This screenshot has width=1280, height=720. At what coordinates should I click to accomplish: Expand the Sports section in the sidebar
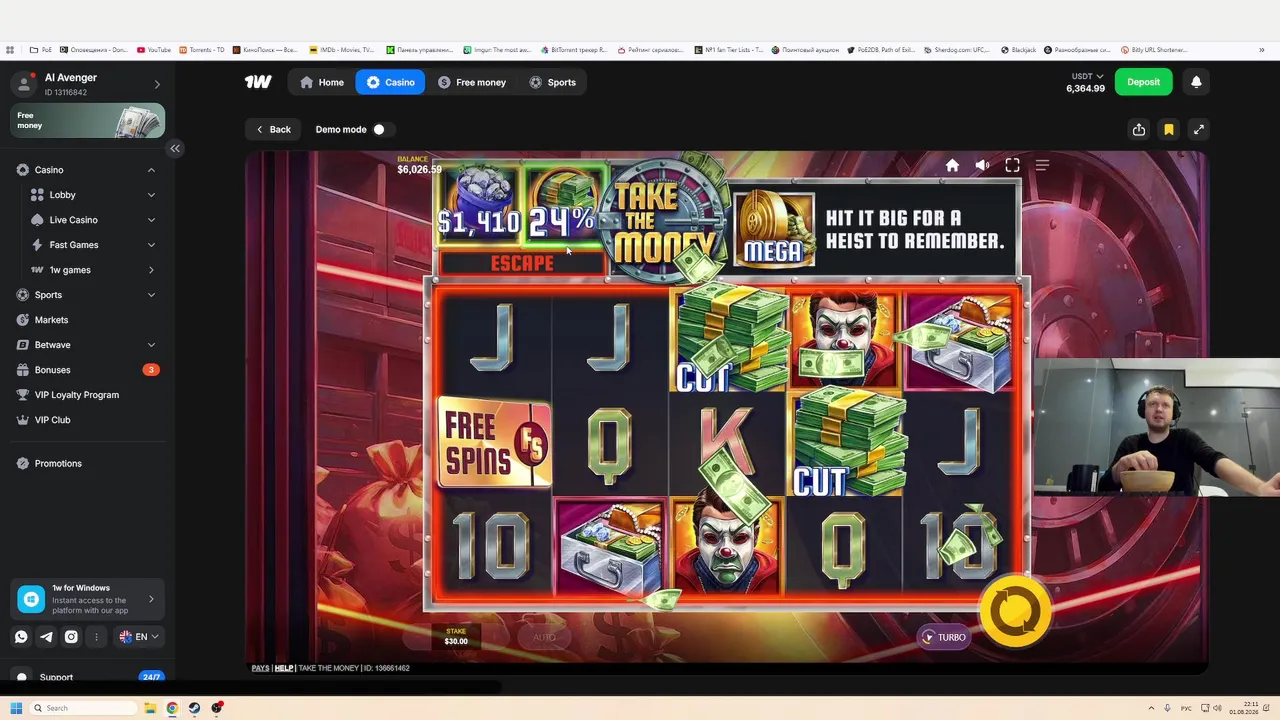pyautogui.click(x=151, y=295)
